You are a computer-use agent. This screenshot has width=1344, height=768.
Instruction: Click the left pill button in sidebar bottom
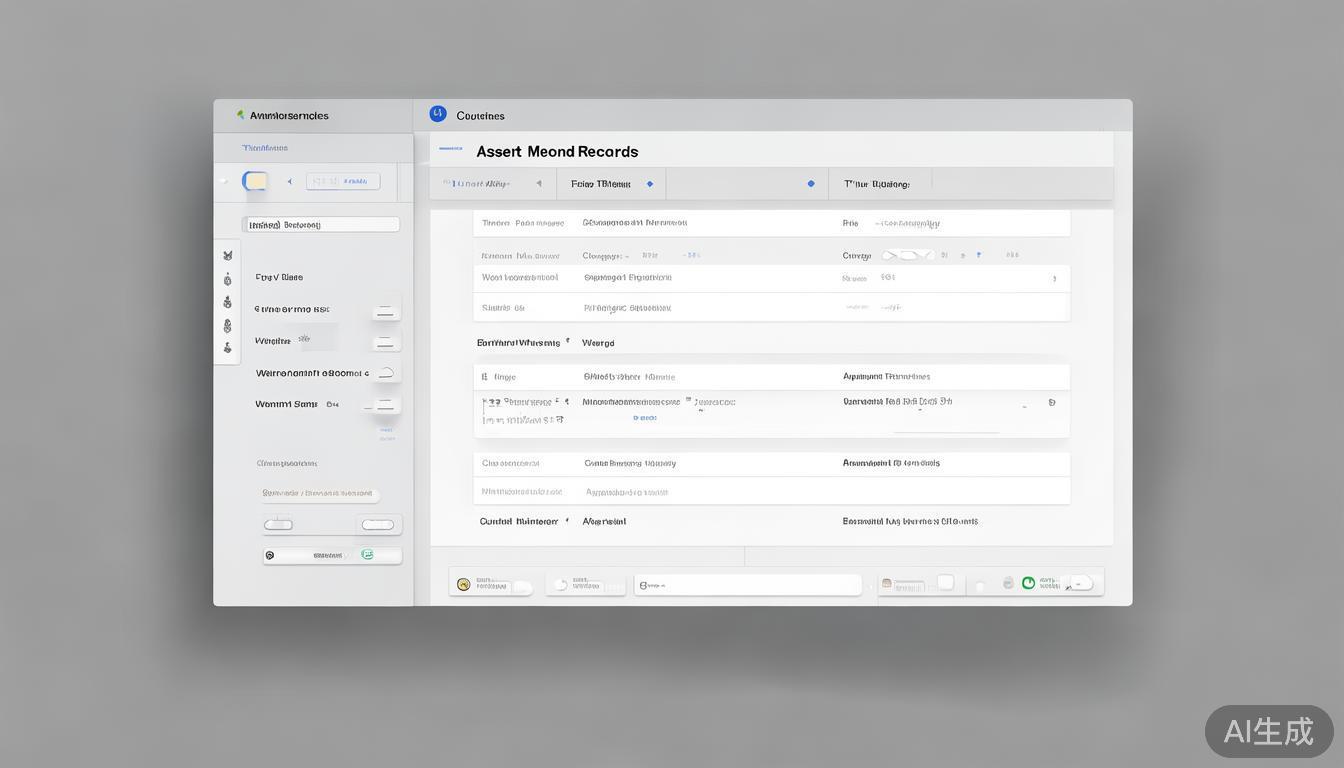(278, 525)
